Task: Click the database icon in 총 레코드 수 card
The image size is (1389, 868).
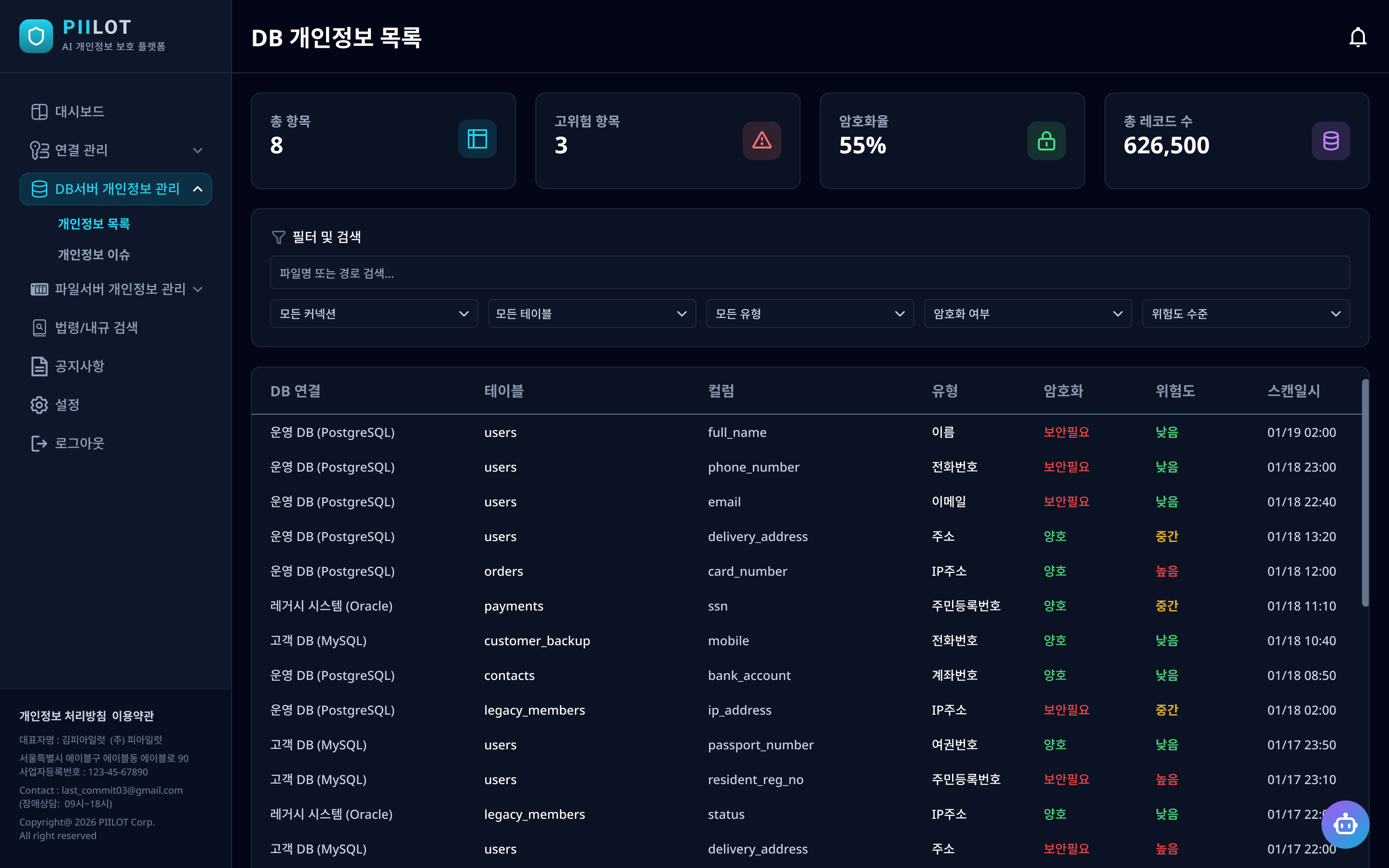Action: (x=1331, y=140)
